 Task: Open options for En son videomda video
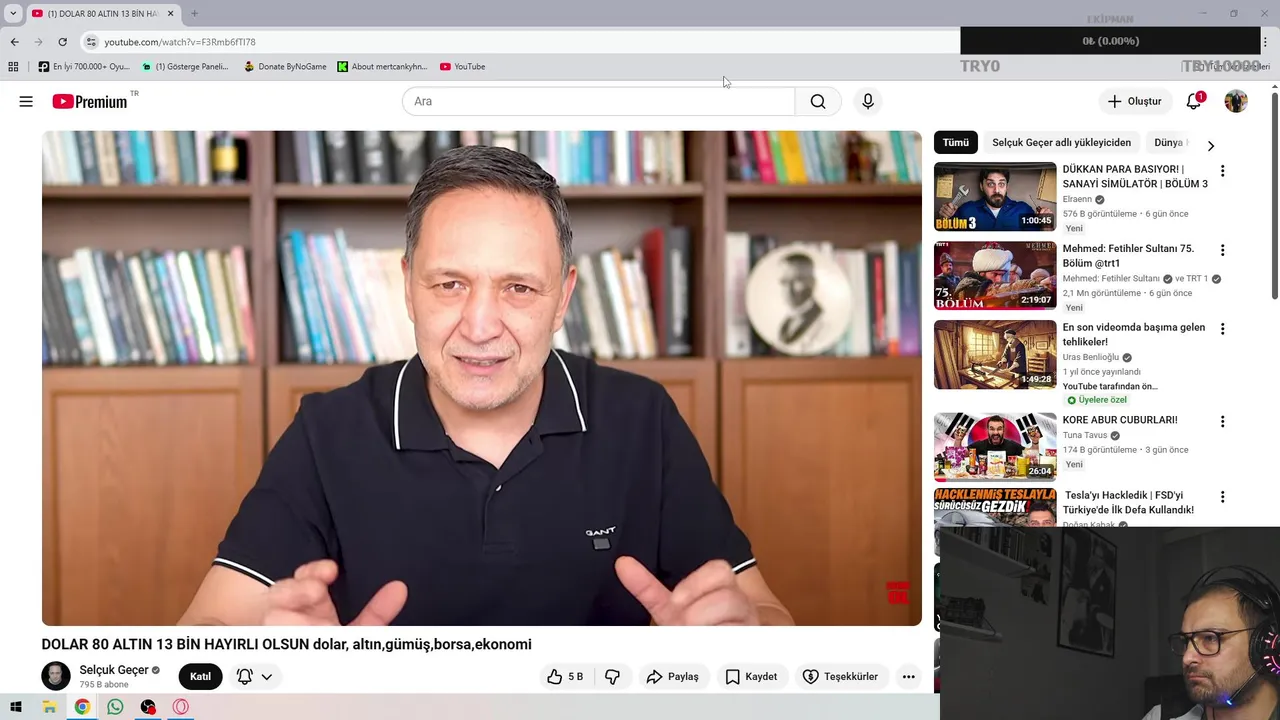1222,329
